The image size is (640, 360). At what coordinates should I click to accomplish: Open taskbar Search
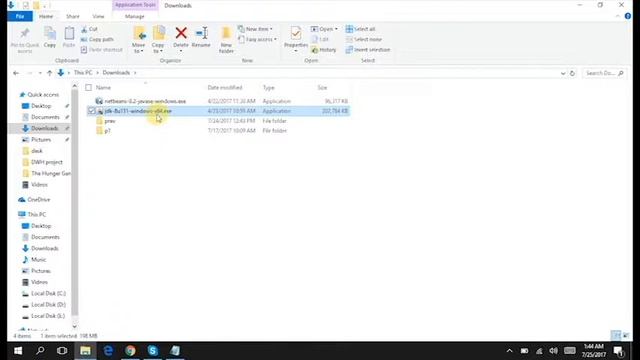pos(40,351)
